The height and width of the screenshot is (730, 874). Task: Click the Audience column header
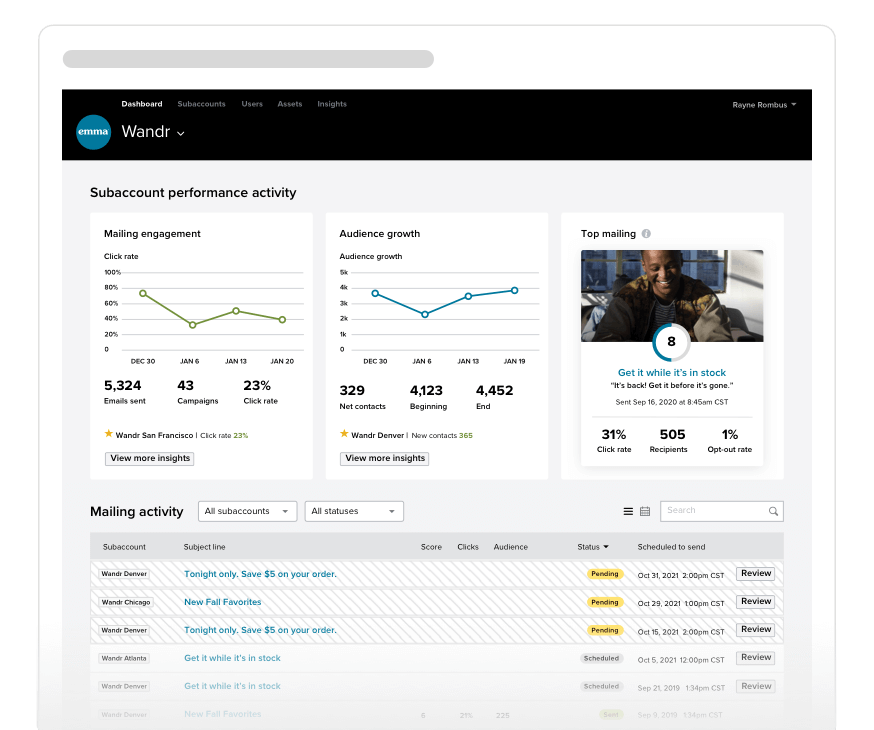pyautogui.click(x=511, y=547)
